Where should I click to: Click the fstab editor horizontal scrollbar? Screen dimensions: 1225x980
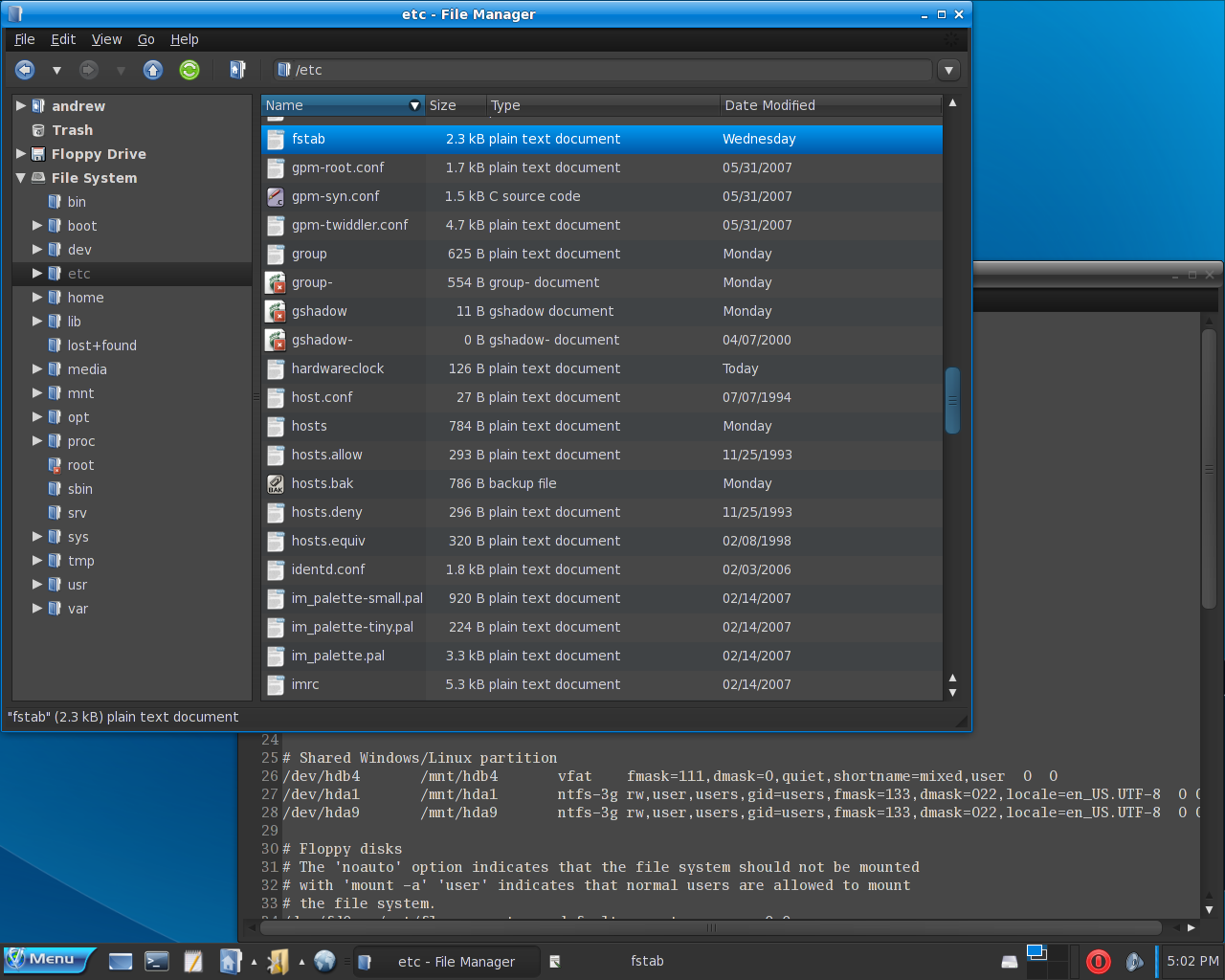[x=710, y=927]
